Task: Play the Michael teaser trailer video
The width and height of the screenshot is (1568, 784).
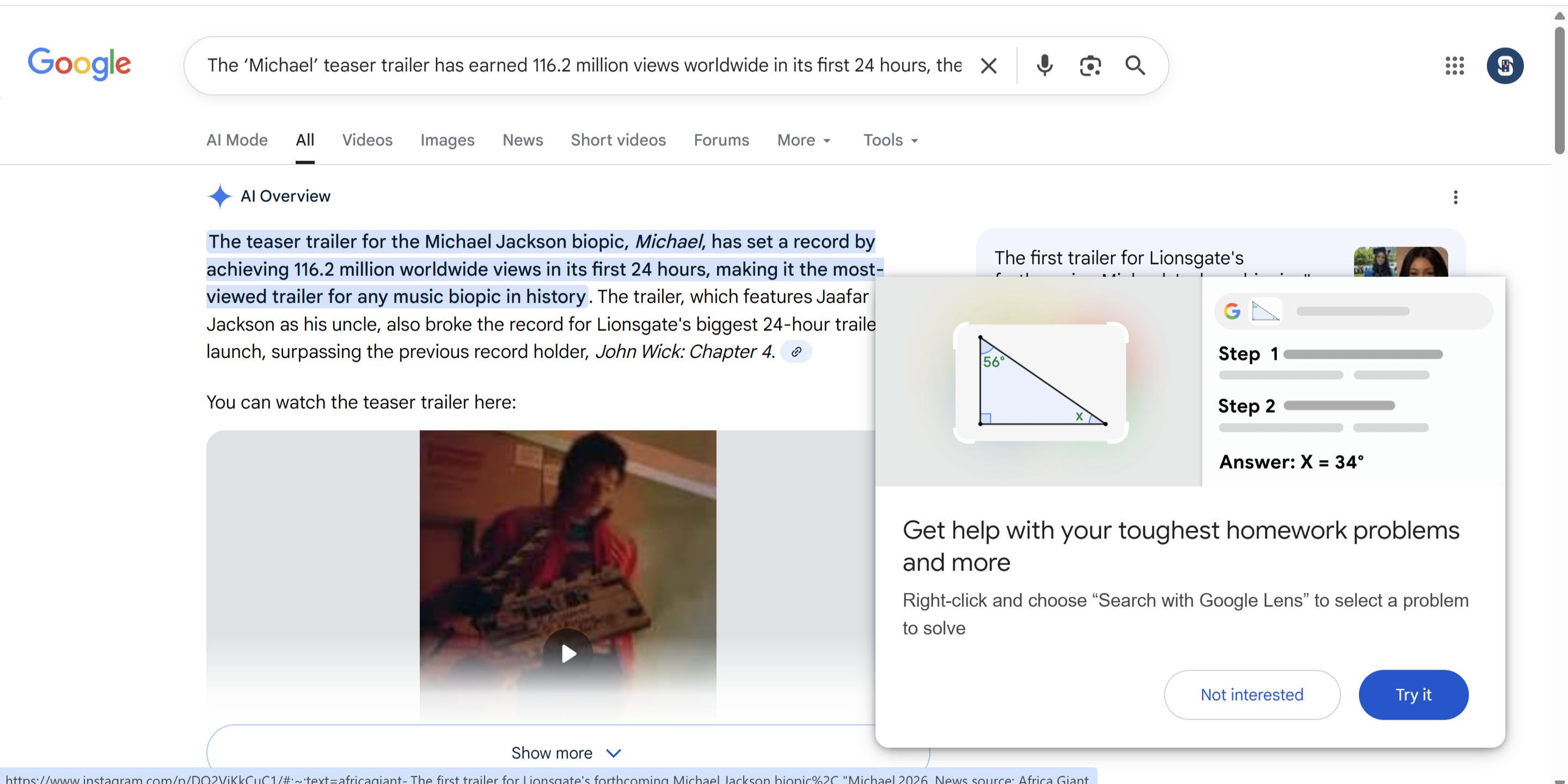Action: 568,653
